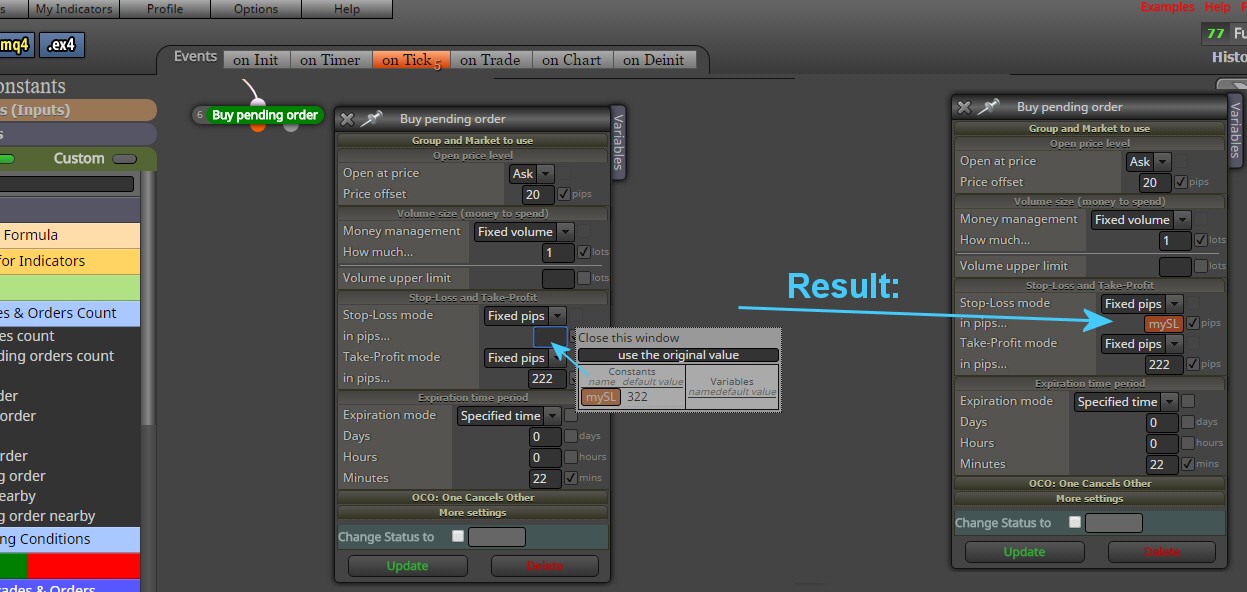The image size is (1247, 592).
Task: Switch to the on Chart event tab
Action: [x=572, y=60]
